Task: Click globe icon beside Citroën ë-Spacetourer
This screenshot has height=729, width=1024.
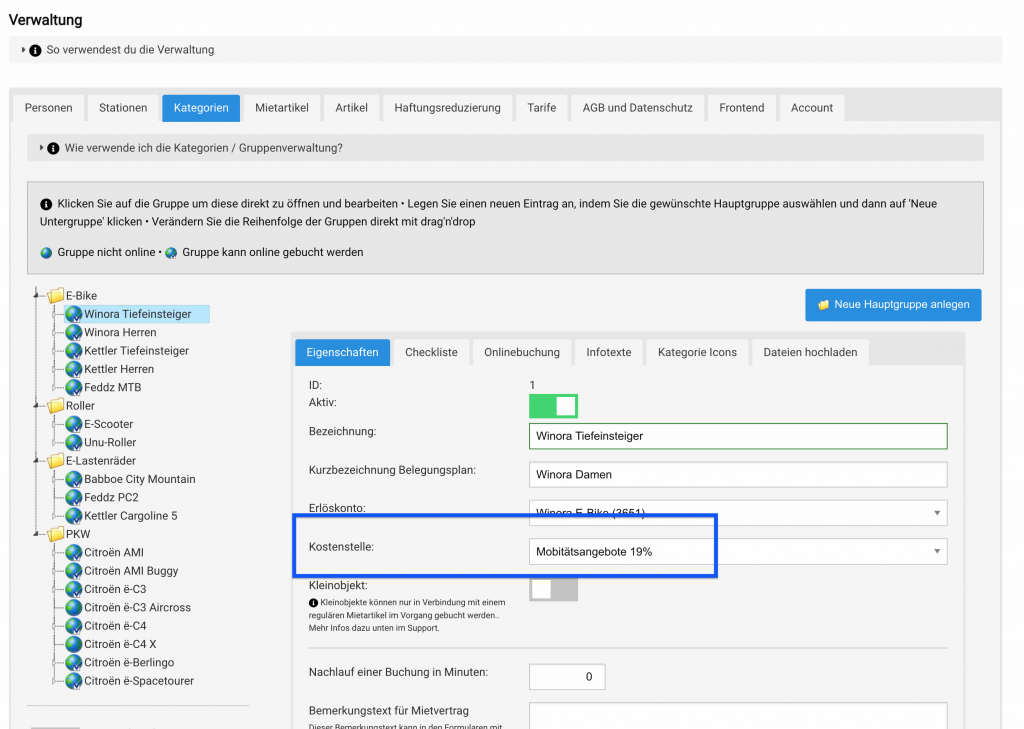Action: (x=74, y=680)
